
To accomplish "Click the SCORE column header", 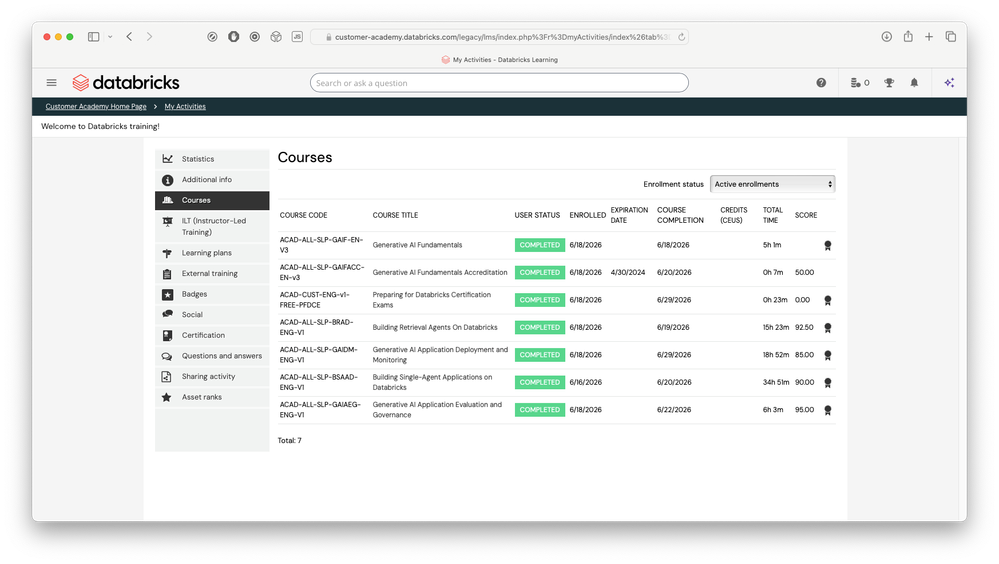I will [806, 215].
